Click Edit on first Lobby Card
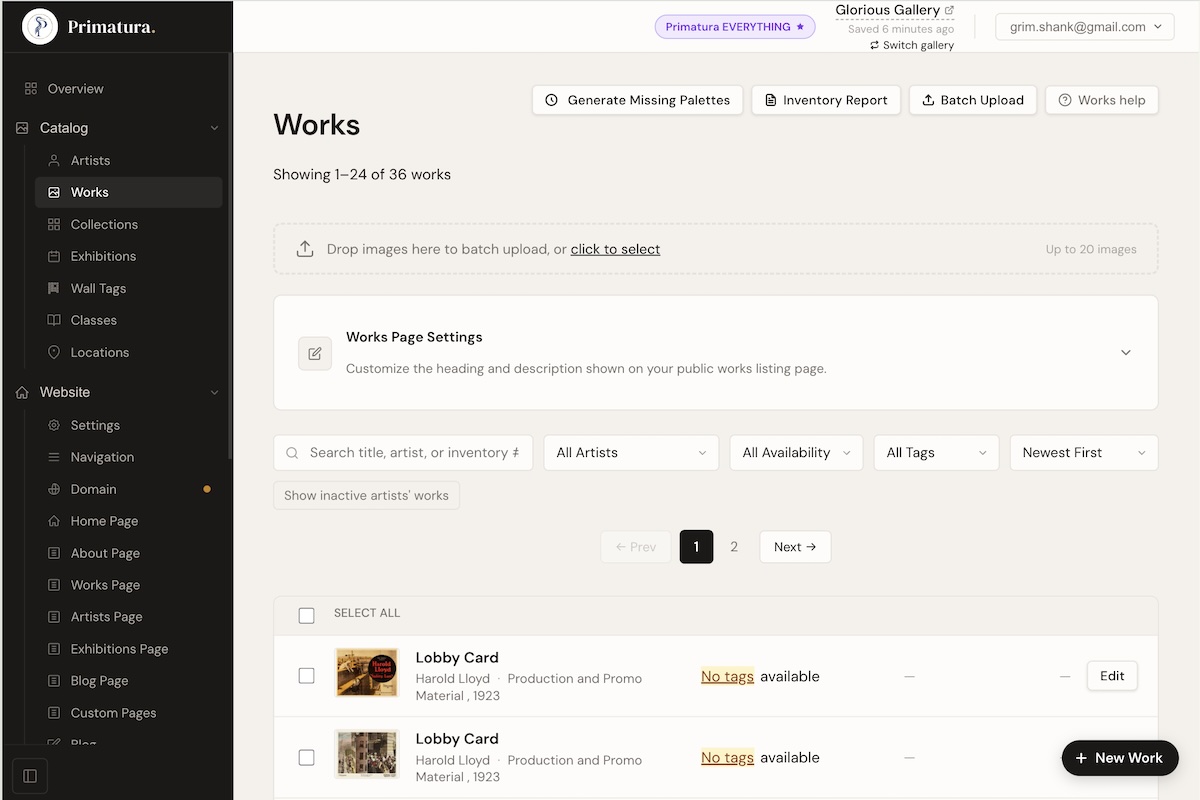Viewport: 1200px width, 800px height. (x=1112, y=676)
